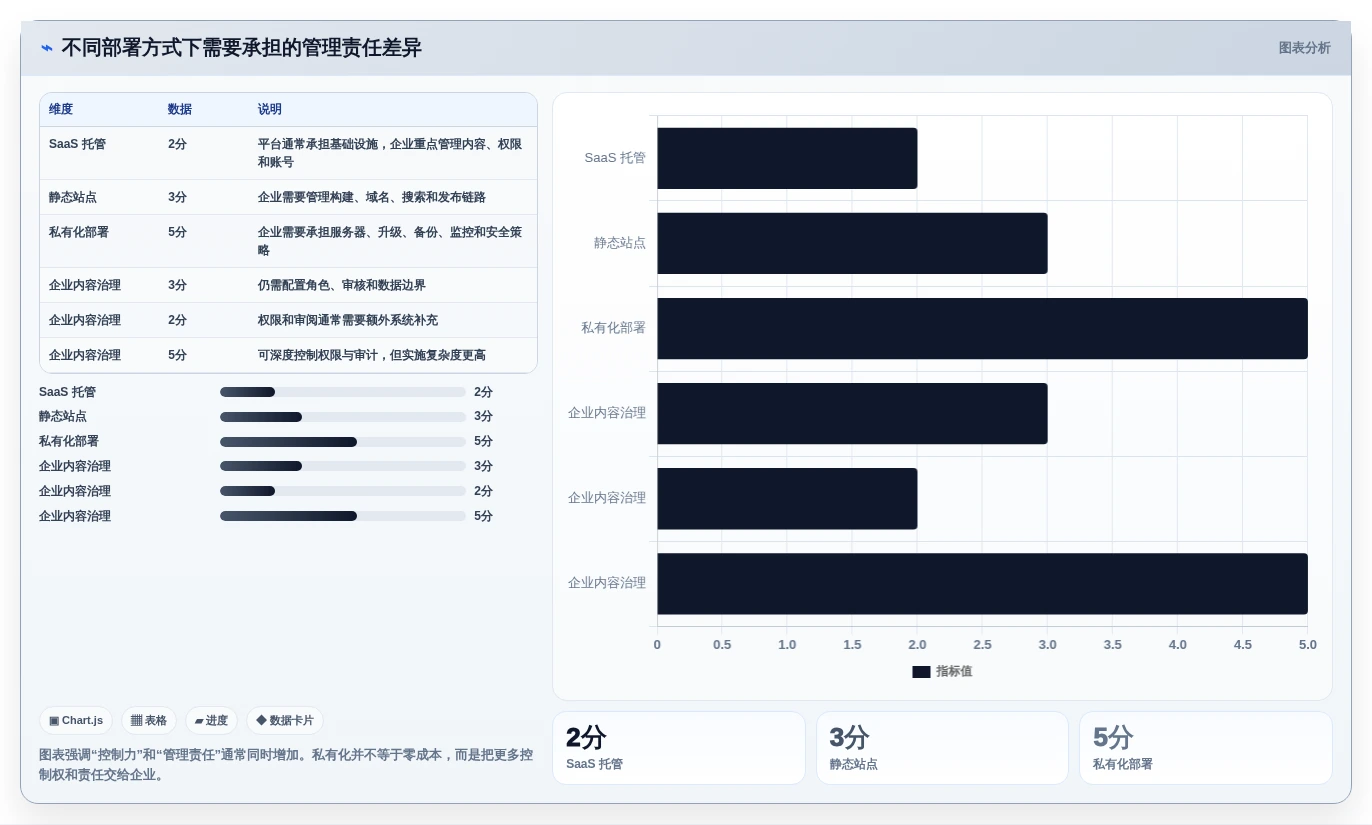Open the 3分 静态站点 data card
Viewport: 1372px width, 825px height.
click(x=942, y=748)
